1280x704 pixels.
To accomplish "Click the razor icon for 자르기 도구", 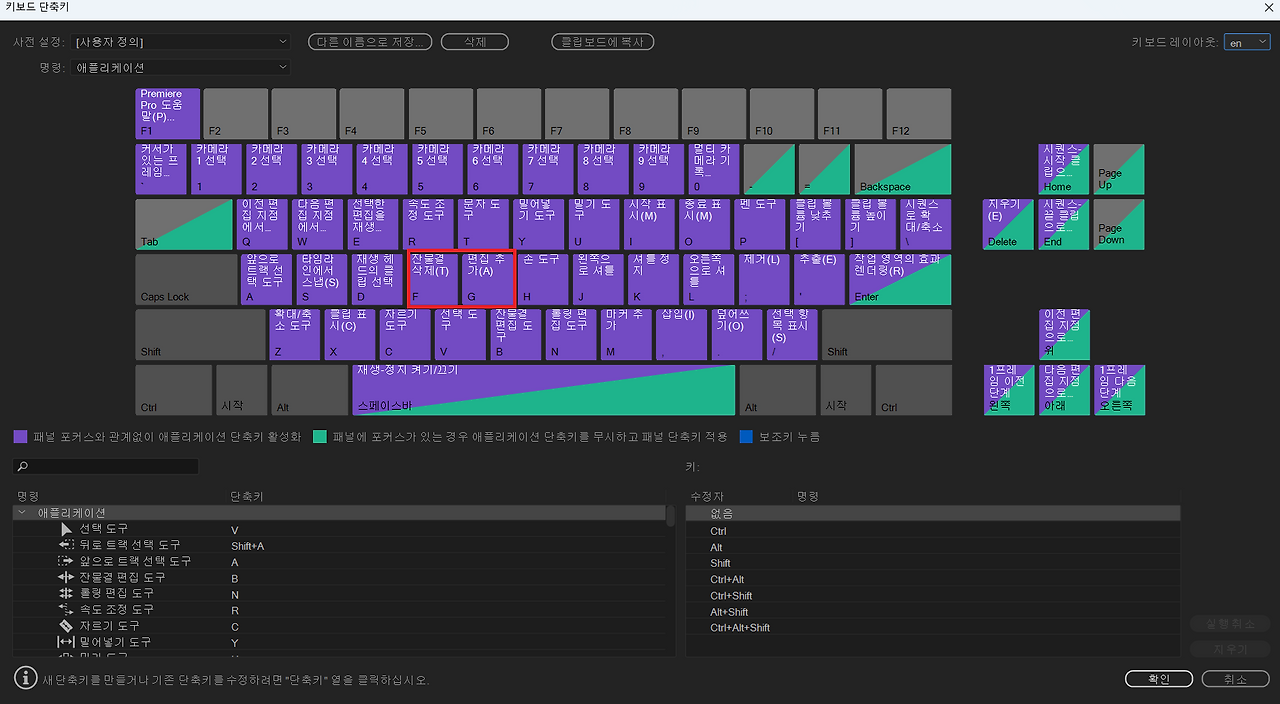I will [x=67, y=625].
